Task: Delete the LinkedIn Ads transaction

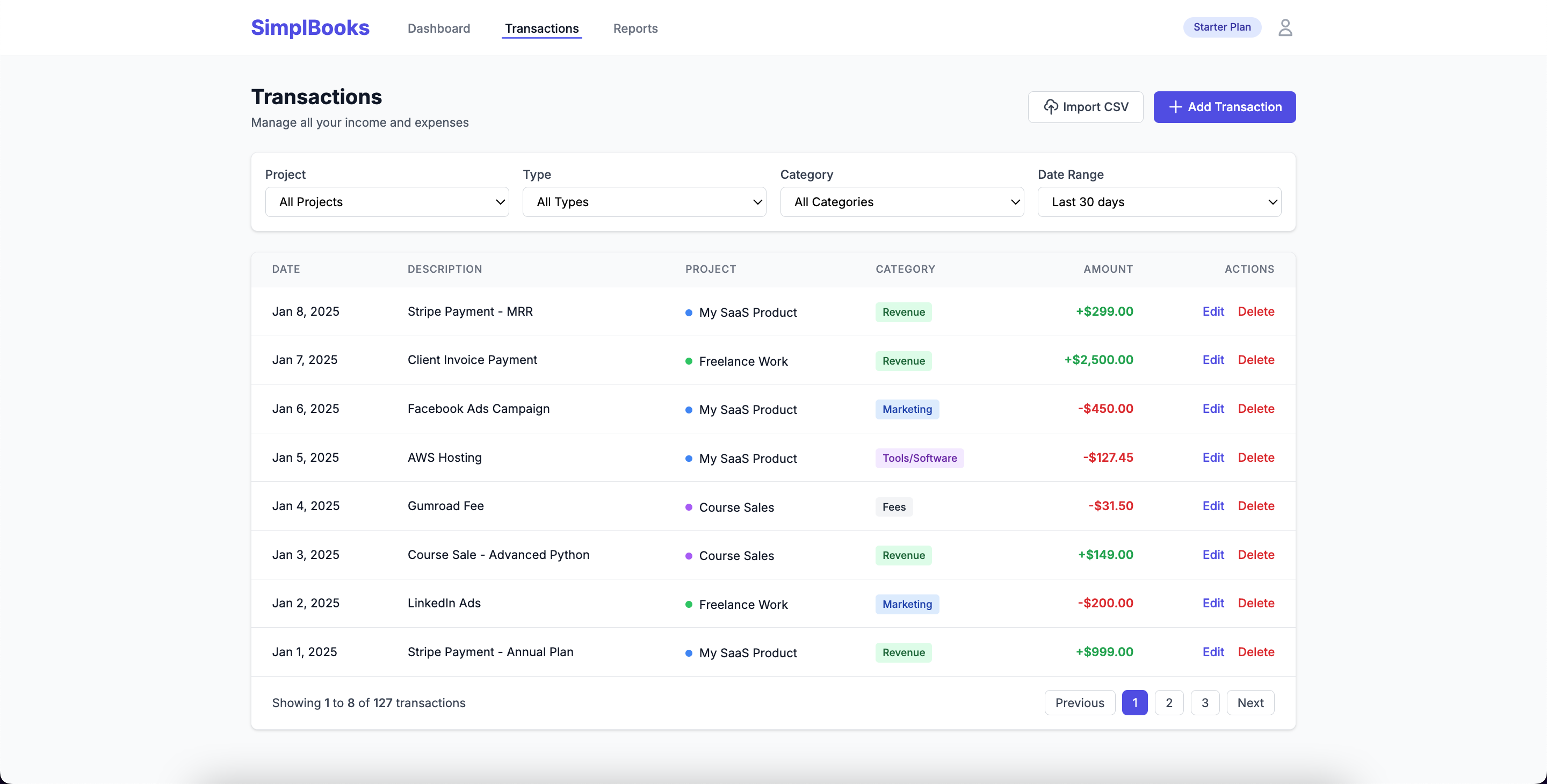Action: point(1256,602)
